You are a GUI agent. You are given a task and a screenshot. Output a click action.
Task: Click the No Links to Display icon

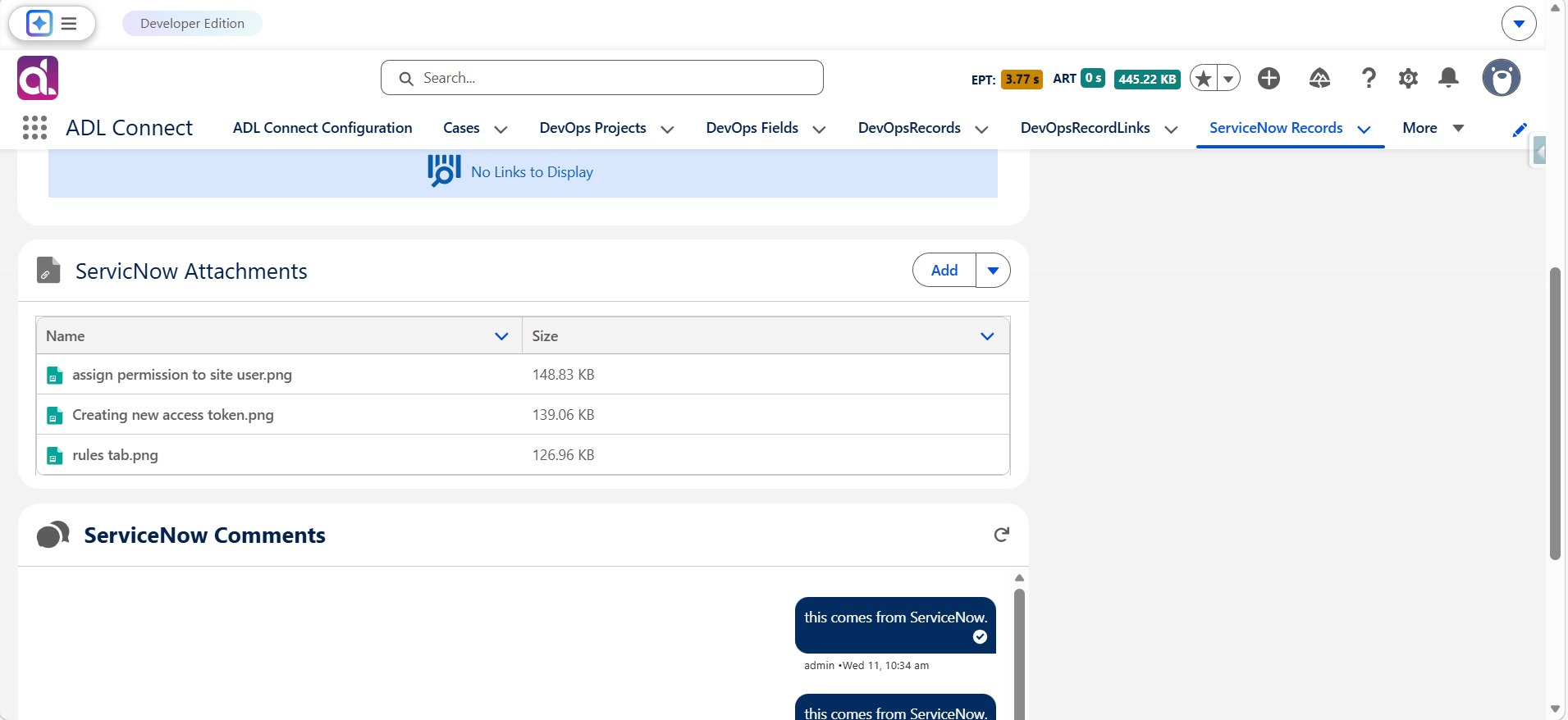pyautogui.click(x=444, y=171)
